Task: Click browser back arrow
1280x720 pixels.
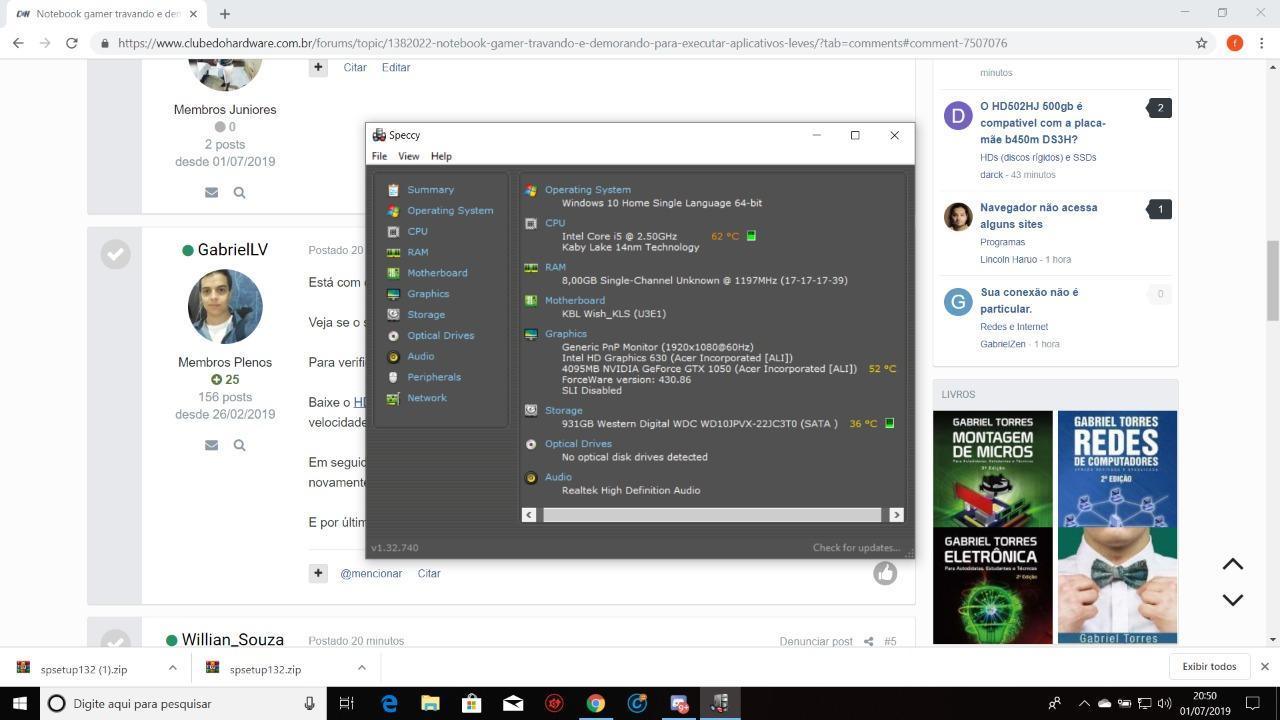Action: (18, 43)
